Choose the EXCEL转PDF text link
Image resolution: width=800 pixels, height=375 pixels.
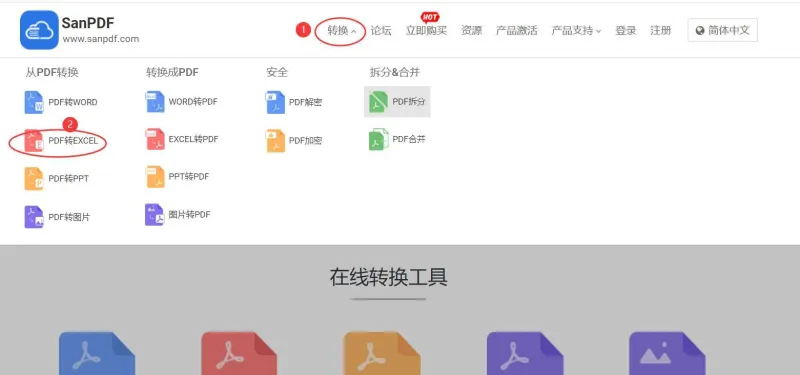[x=194, y=139]
